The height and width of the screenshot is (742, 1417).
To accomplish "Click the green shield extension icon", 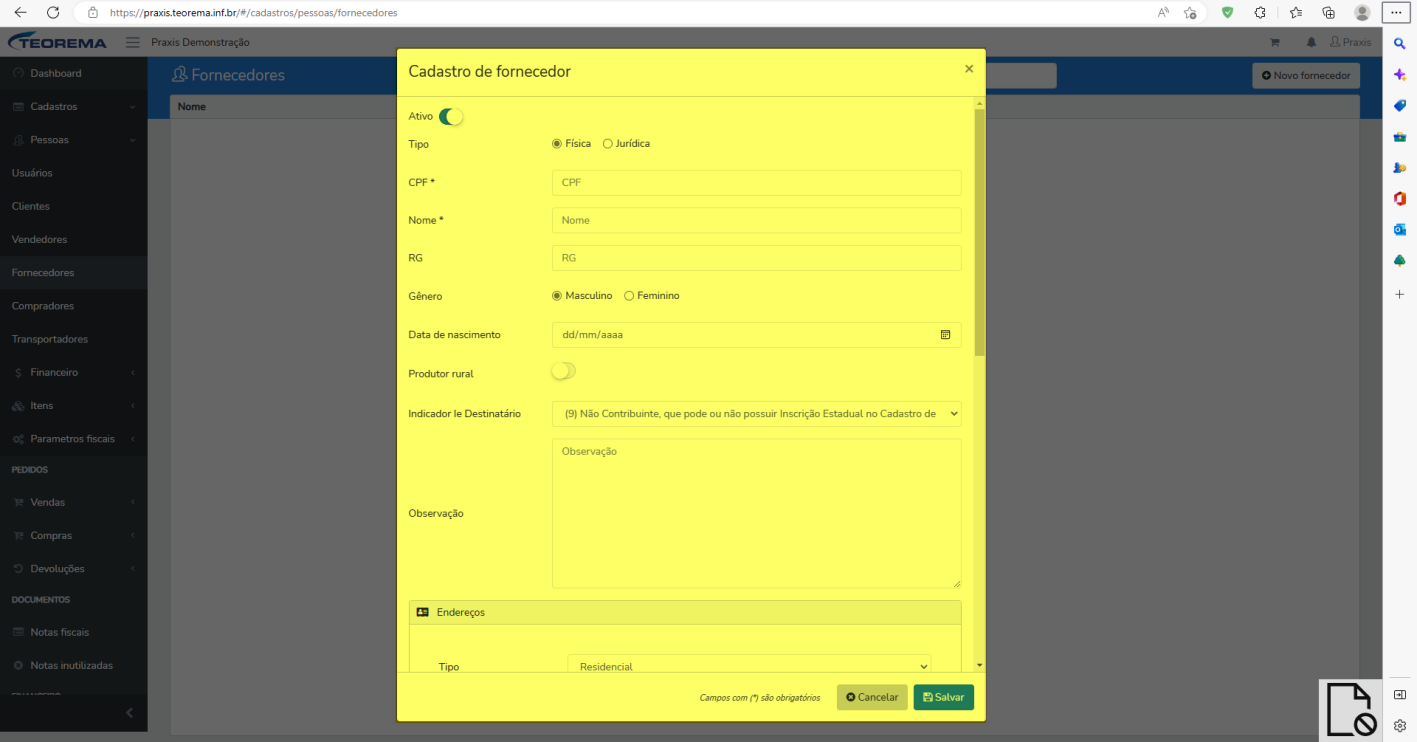I will tap(1228, 13).
